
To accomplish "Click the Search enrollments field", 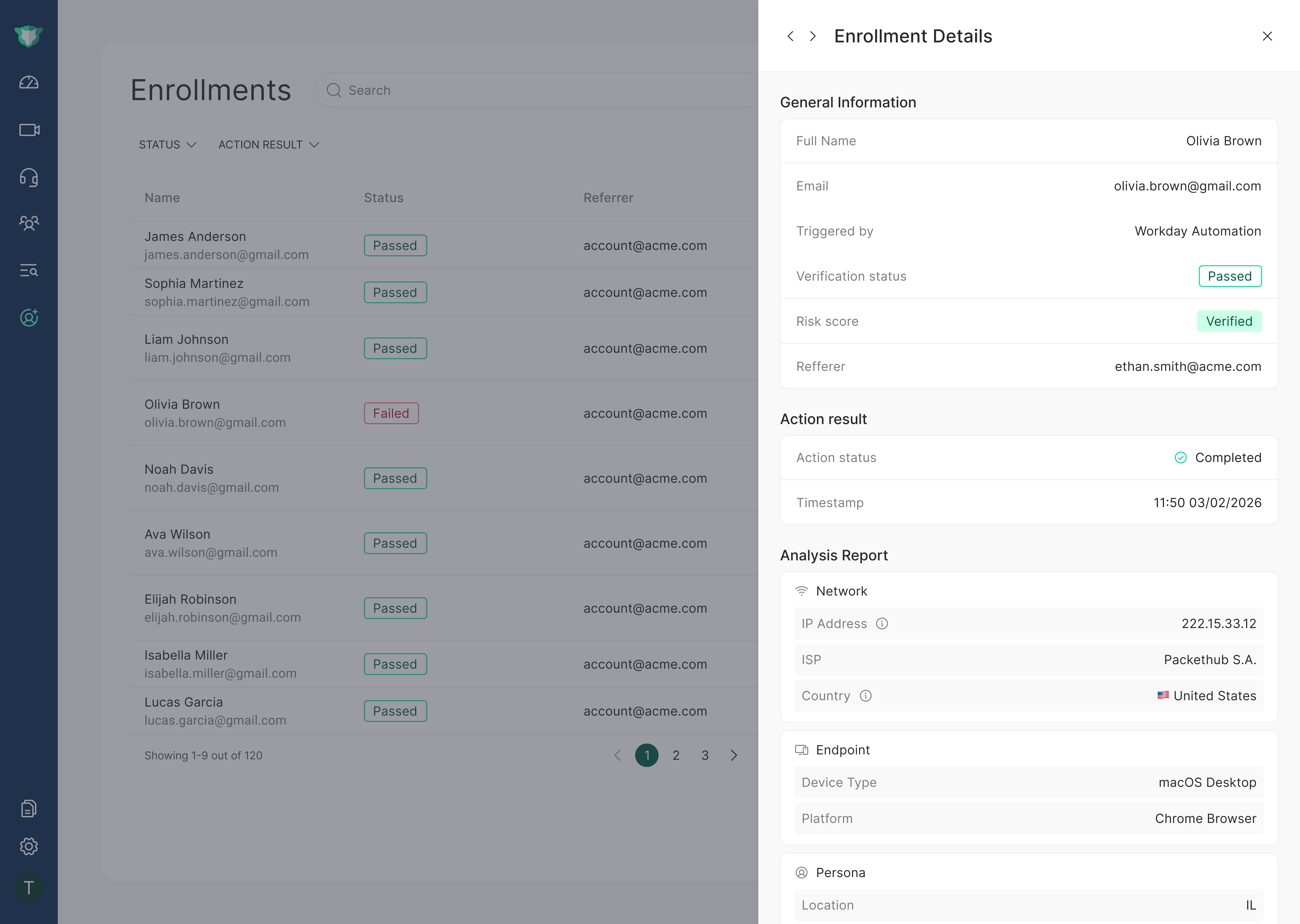I will [537, 90].
